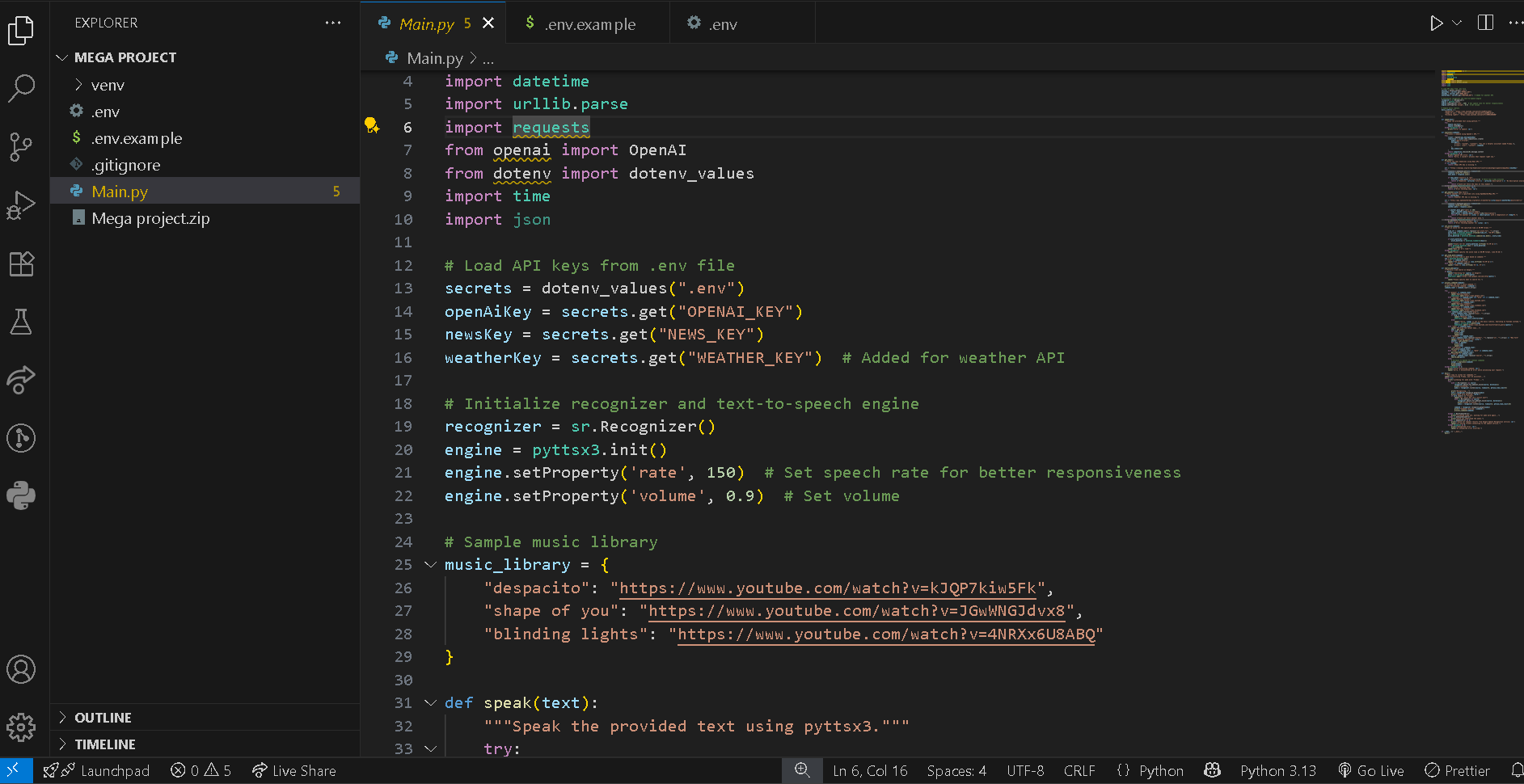Viewport: 1524px width, 784px height.
Task: Open the Extensions view
Action: tap(21, 263)
